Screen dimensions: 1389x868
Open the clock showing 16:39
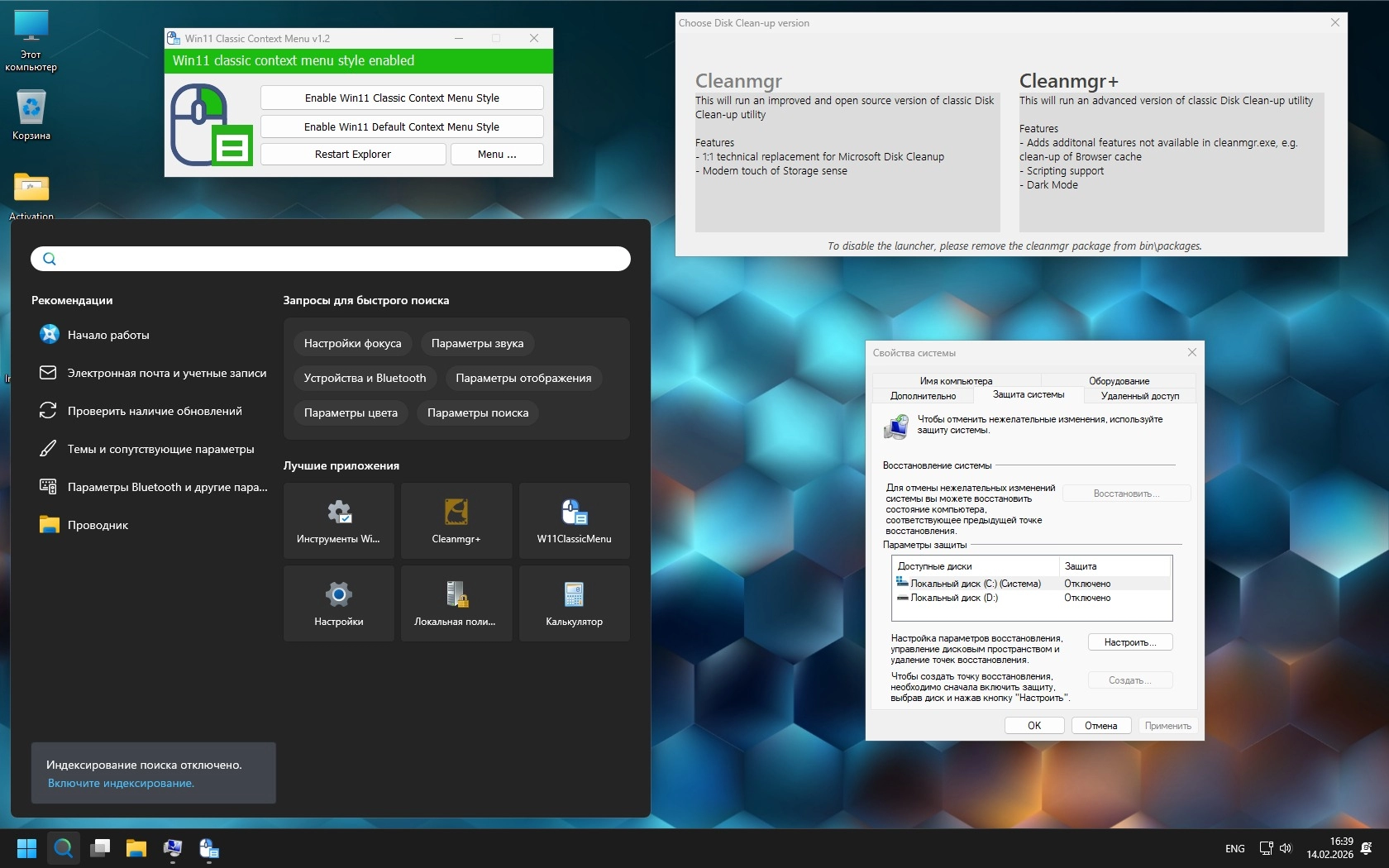(1329, 848)
